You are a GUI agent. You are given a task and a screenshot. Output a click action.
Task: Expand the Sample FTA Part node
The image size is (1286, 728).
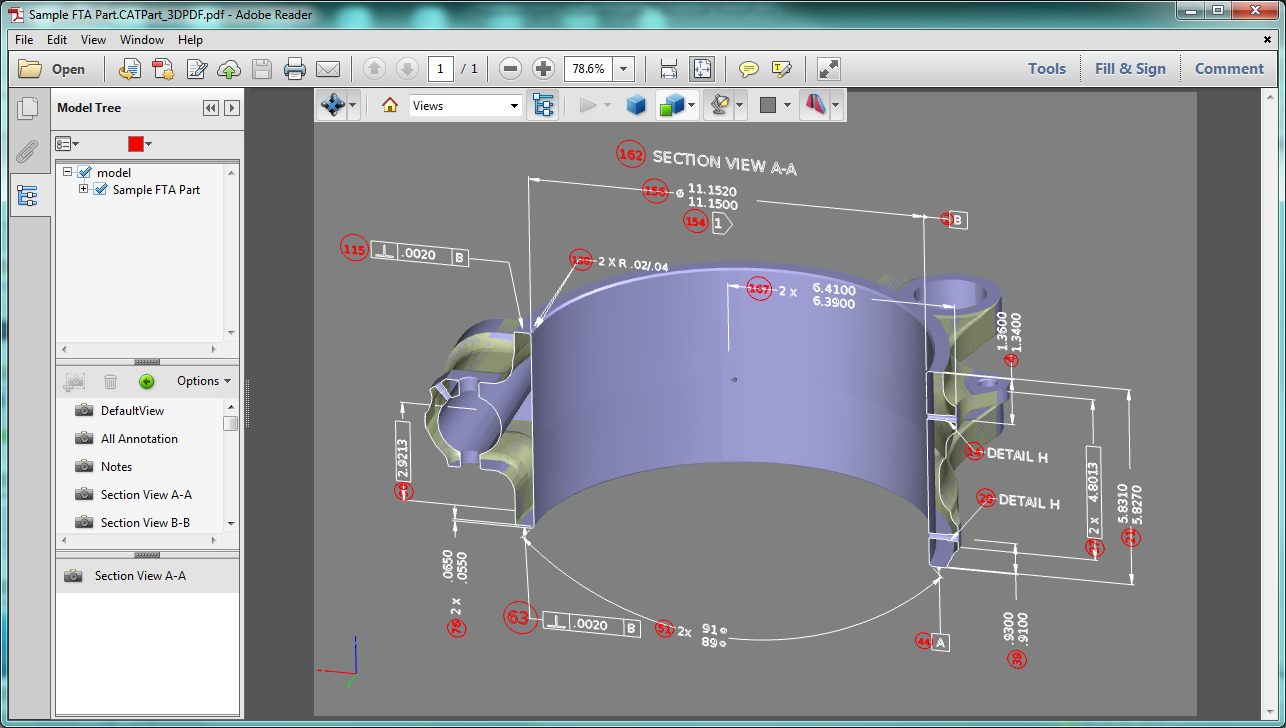coord(84,189)
